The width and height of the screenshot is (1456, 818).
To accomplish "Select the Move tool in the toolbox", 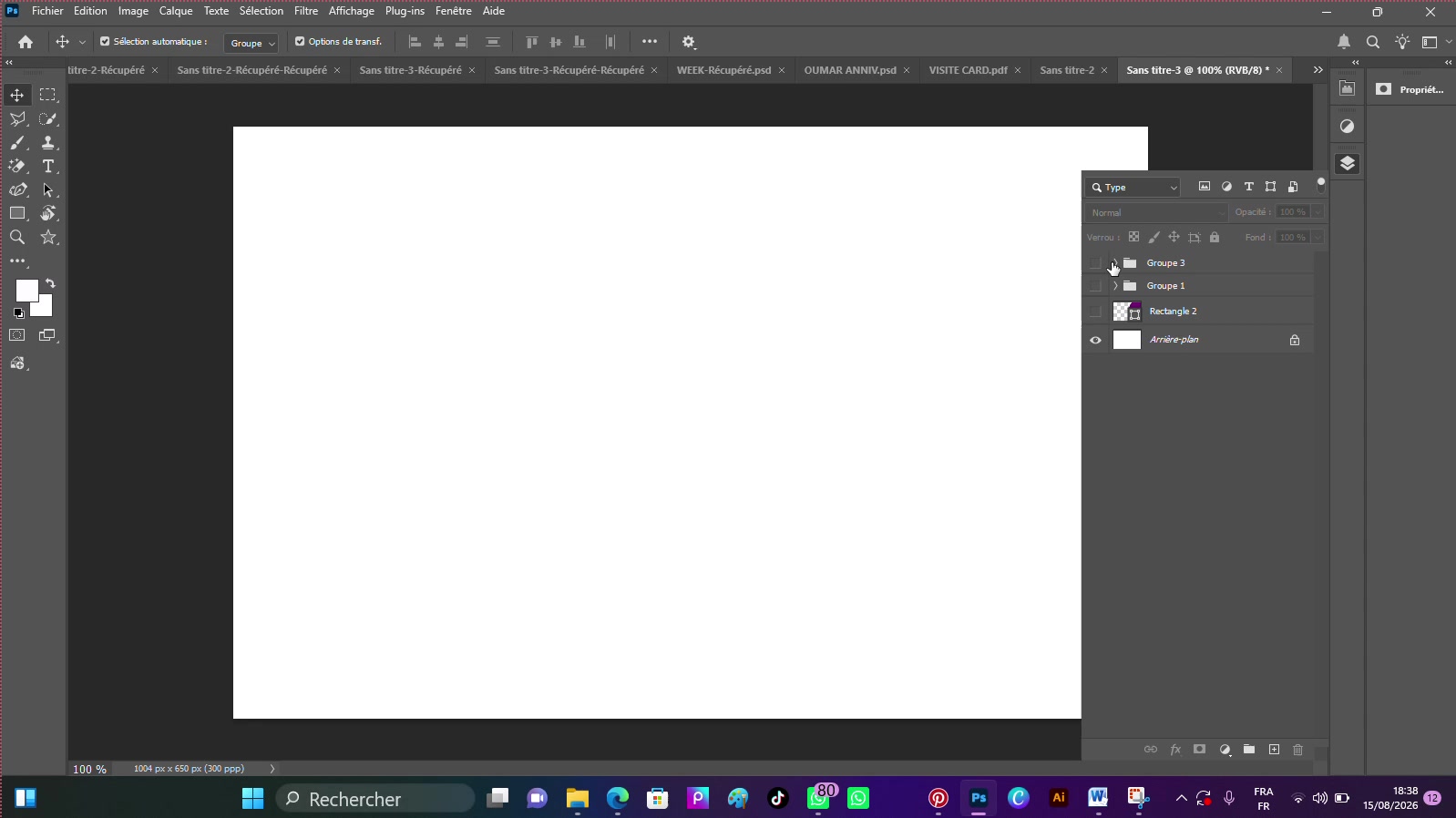I will pyautogui.click(x=17, y=96).
